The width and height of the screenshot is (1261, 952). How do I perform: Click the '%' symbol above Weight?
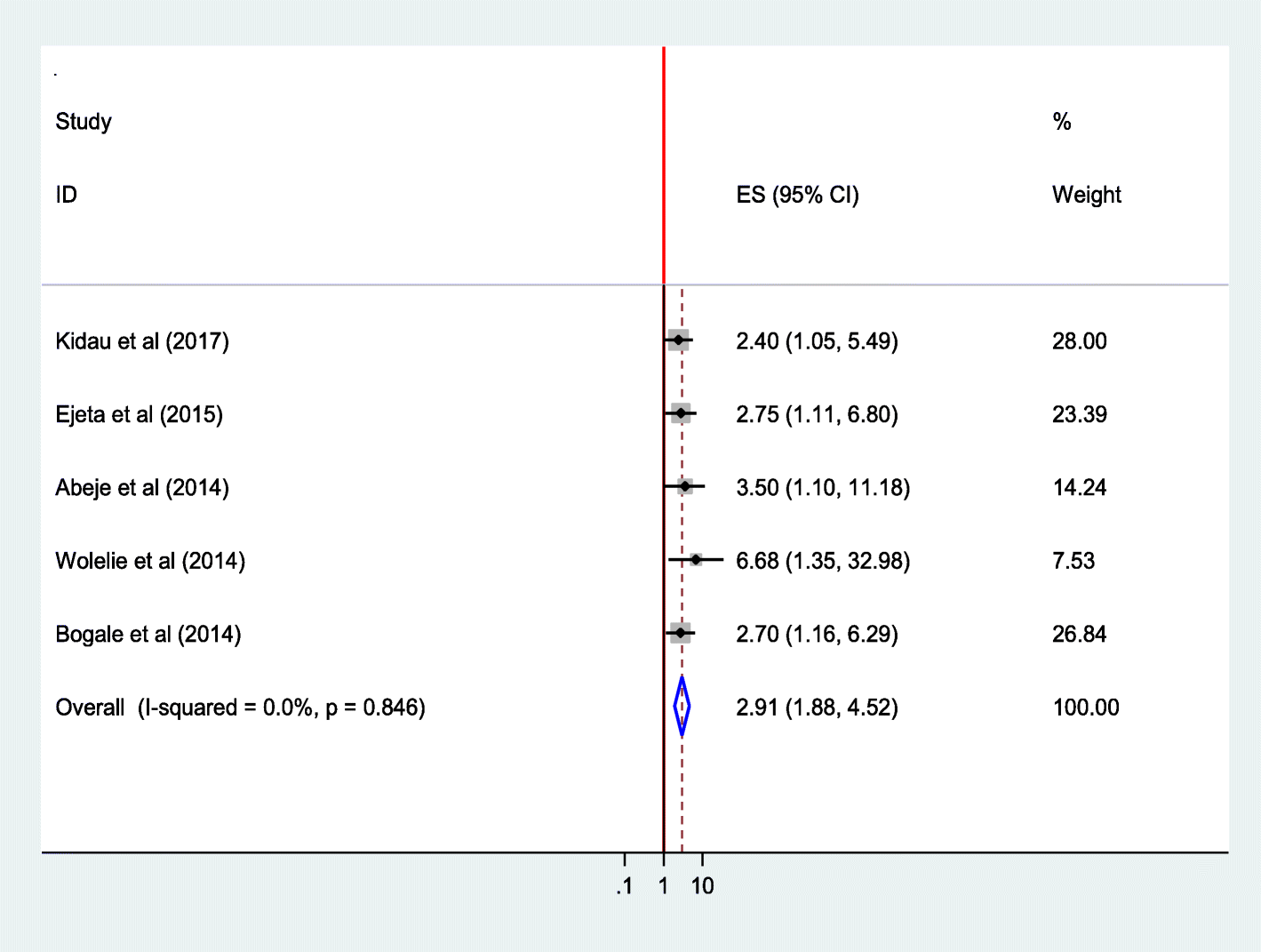(1061, 122)
